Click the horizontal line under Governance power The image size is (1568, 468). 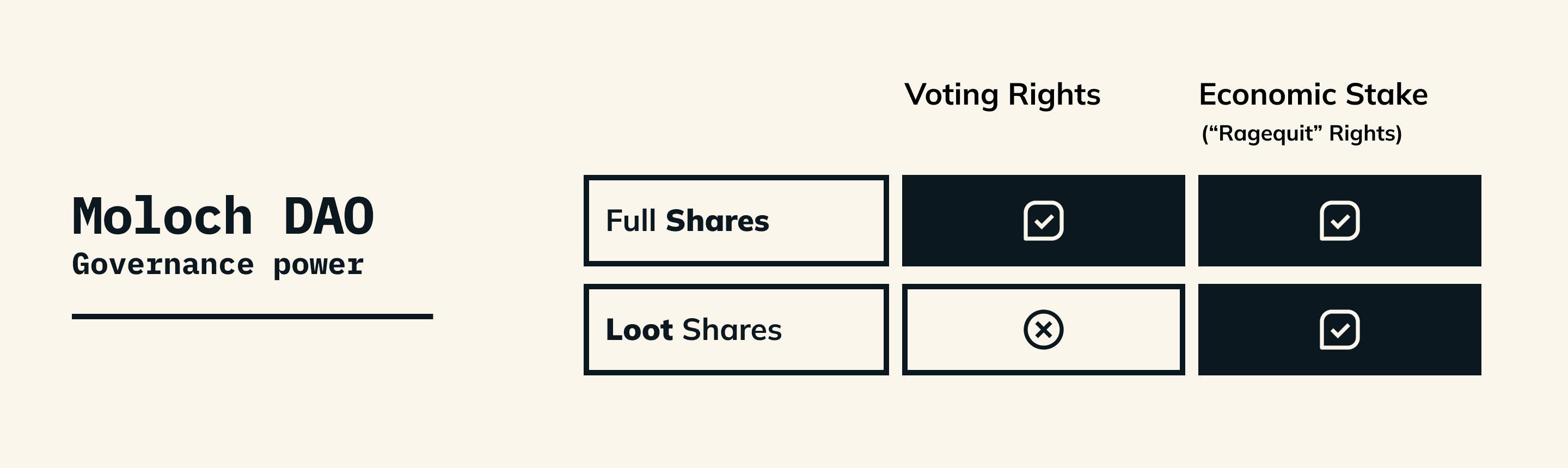click(x=252, y=316)
